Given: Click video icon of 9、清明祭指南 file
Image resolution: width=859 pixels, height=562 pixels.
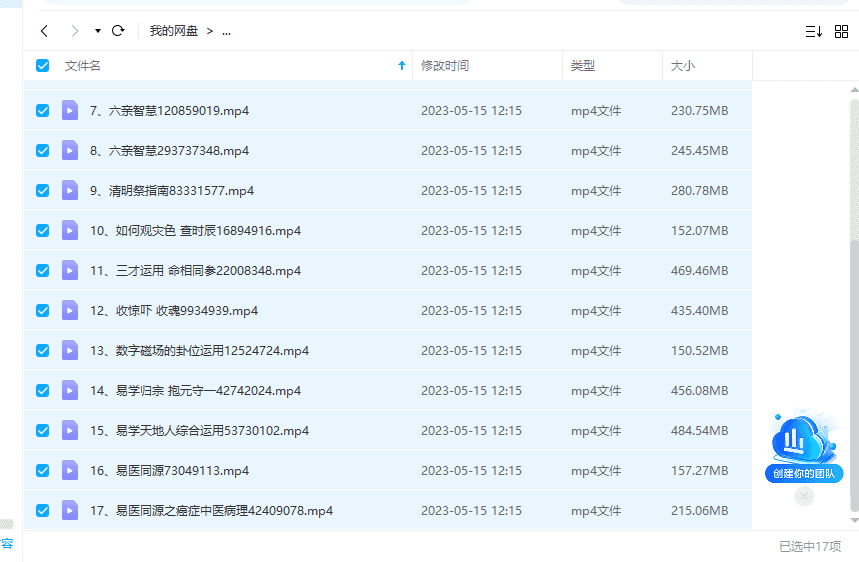Looking at the screenshot, I should click(x=70, y=190).
